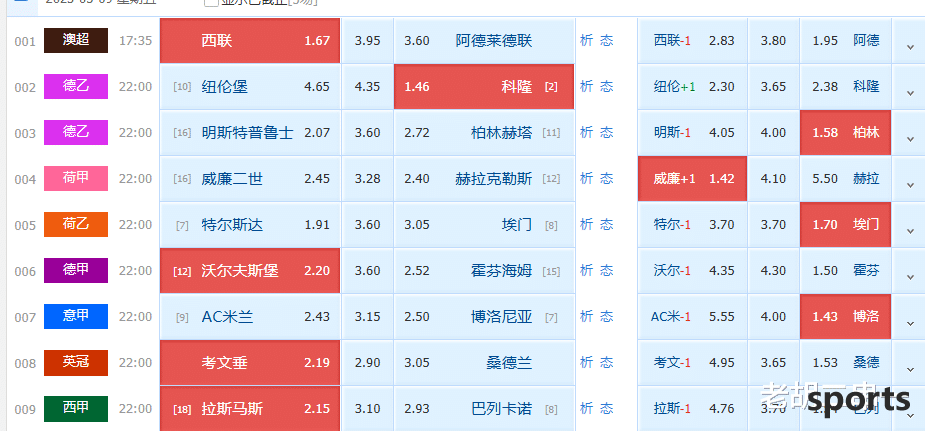Select handicap AC米-1 at 5.55
Screen dimensions: 925x431
693,317
